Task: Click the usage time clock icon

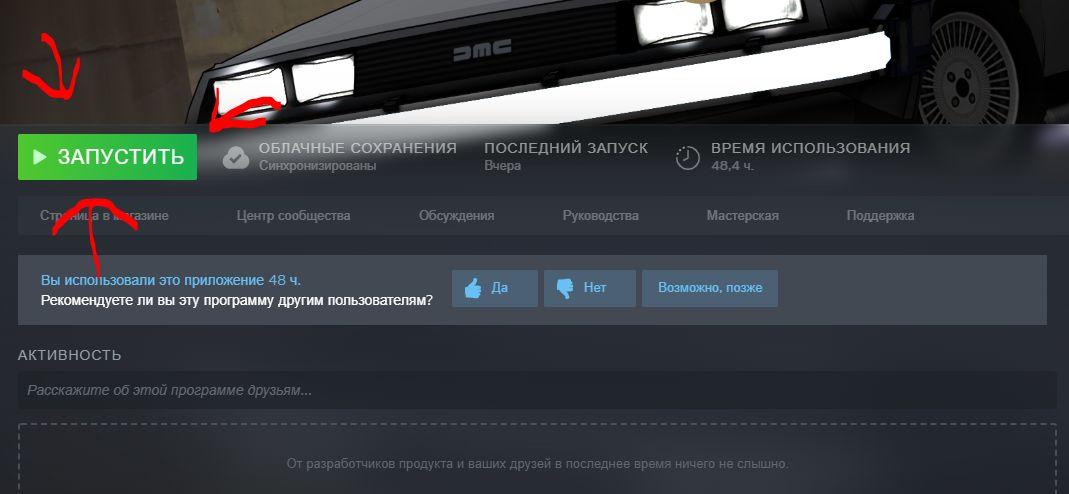Action: pos(687,157)
